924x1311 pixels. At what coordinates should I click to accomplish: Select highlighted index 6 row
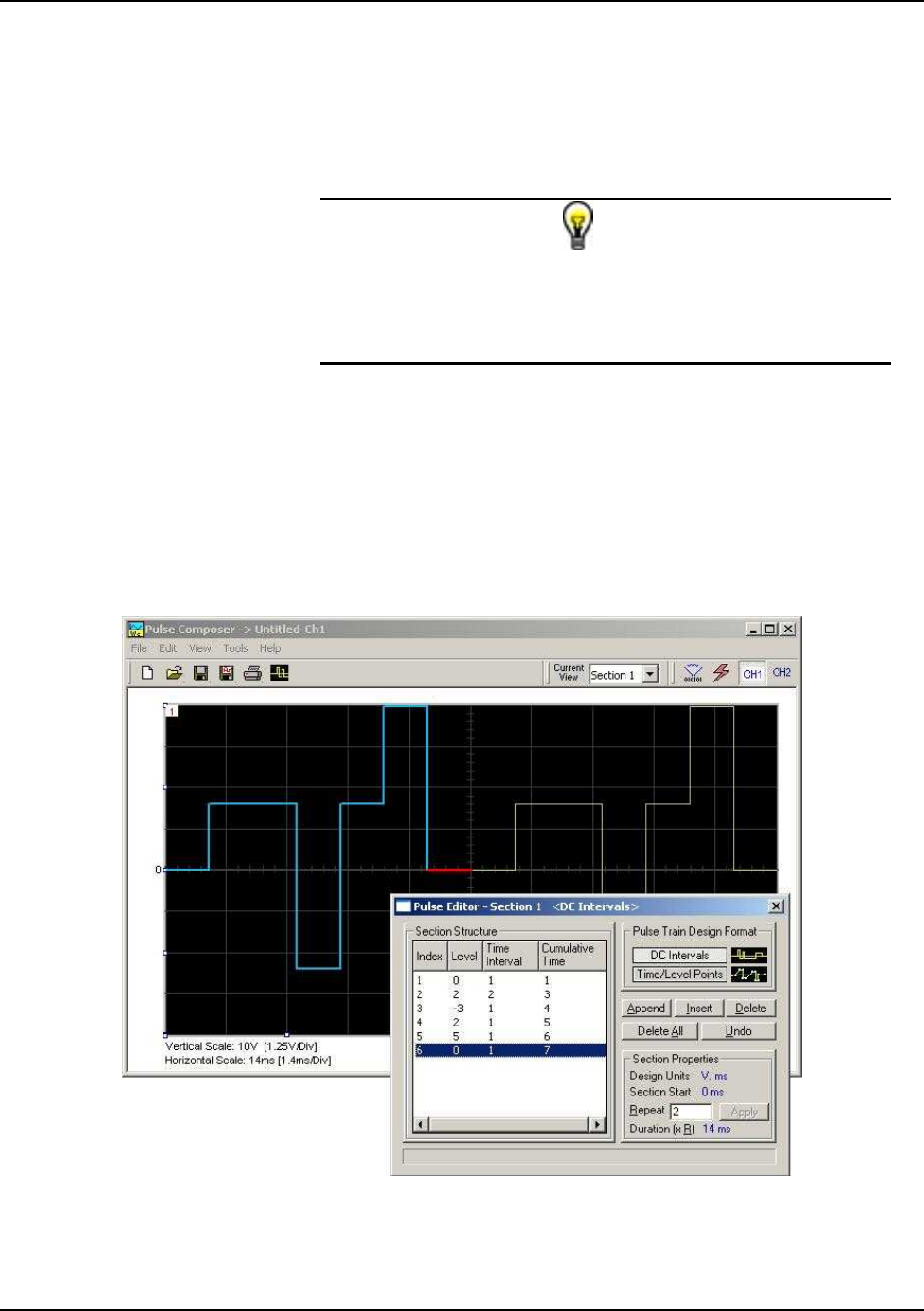pos(509,1050)
